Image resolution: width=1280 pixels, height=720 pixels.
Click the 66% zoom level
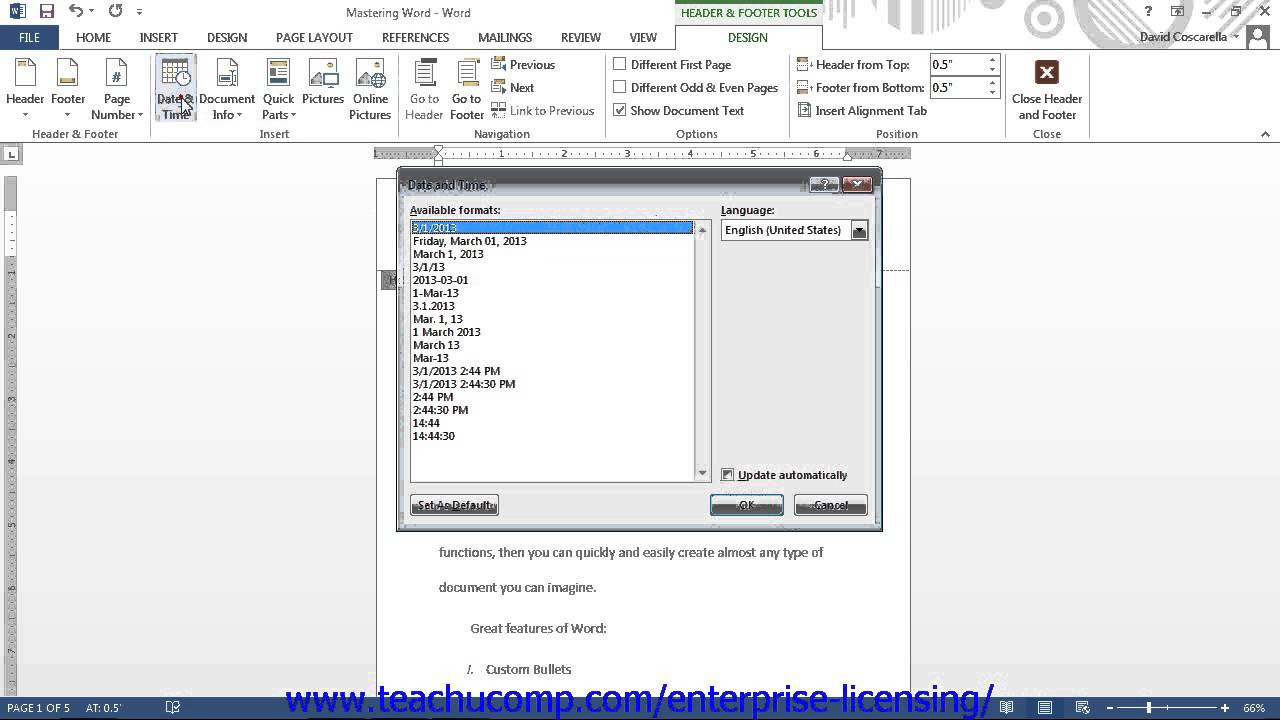tap(1253, 708)
